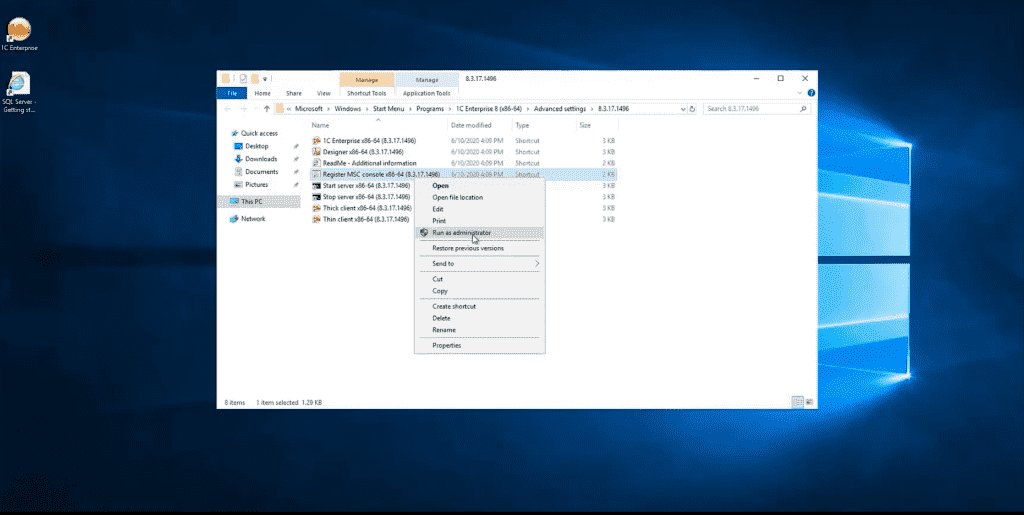Click the Register MSC console file icon

tap(317, 174)
